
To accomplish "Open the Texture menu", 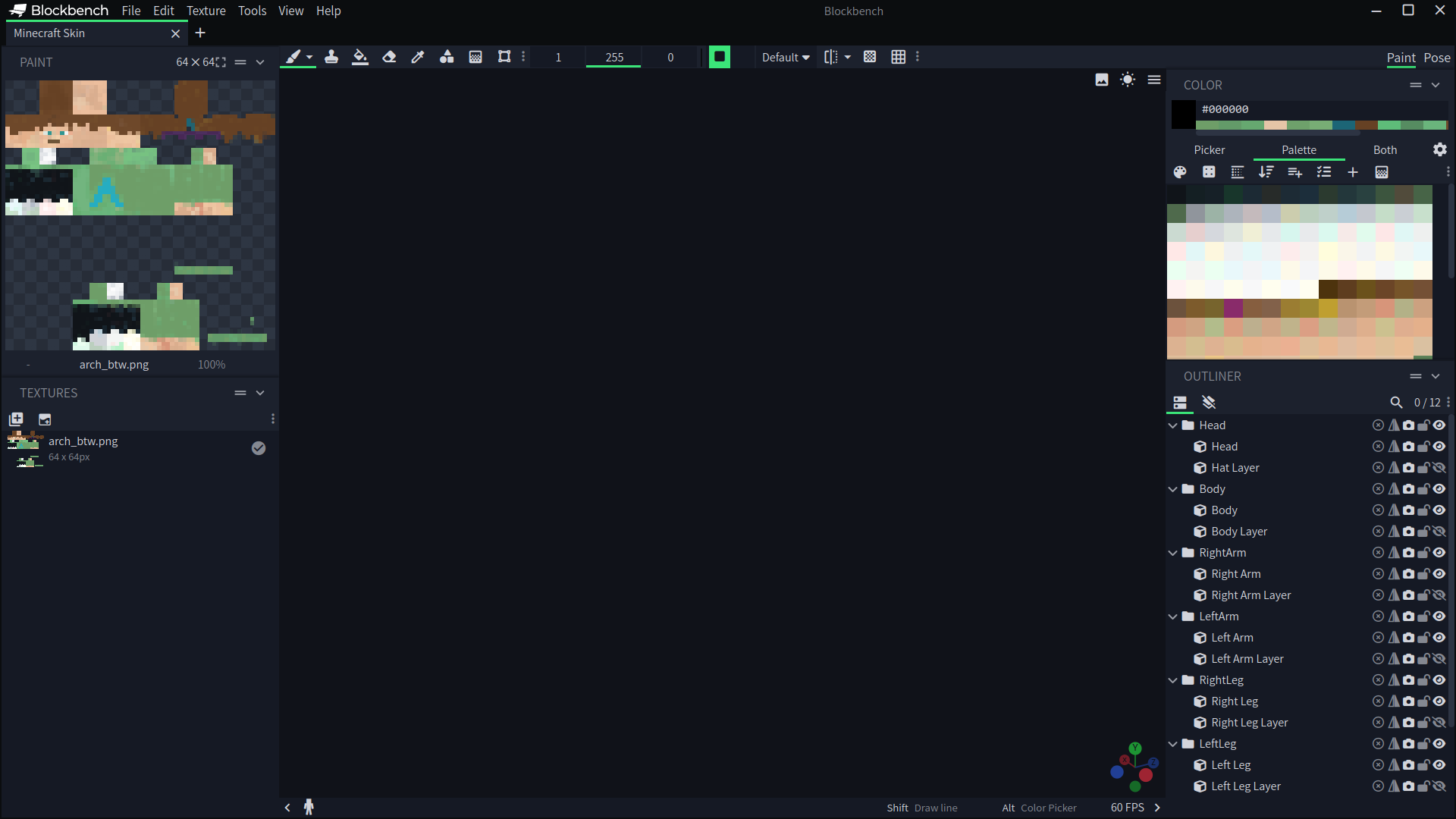I will (x=206, y=11).
